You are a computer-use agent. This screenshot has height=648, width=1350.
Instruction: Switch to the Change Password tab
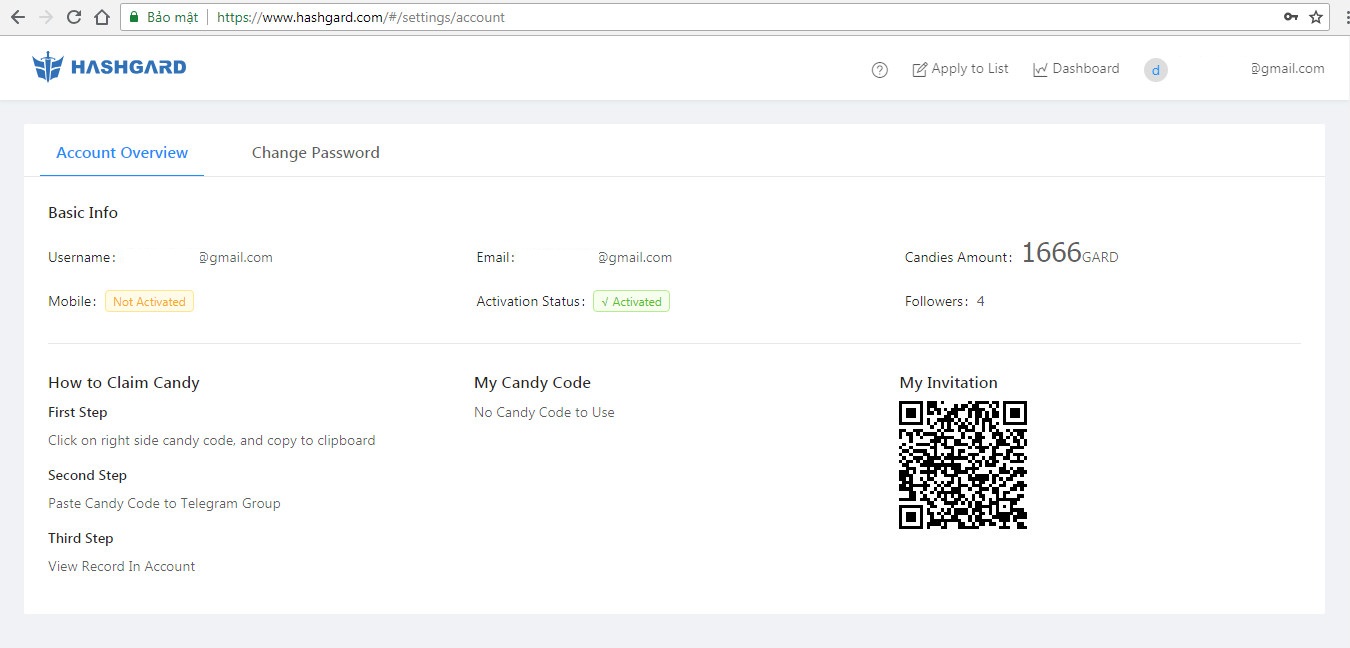pyautogui.click(x=316, y=153)
